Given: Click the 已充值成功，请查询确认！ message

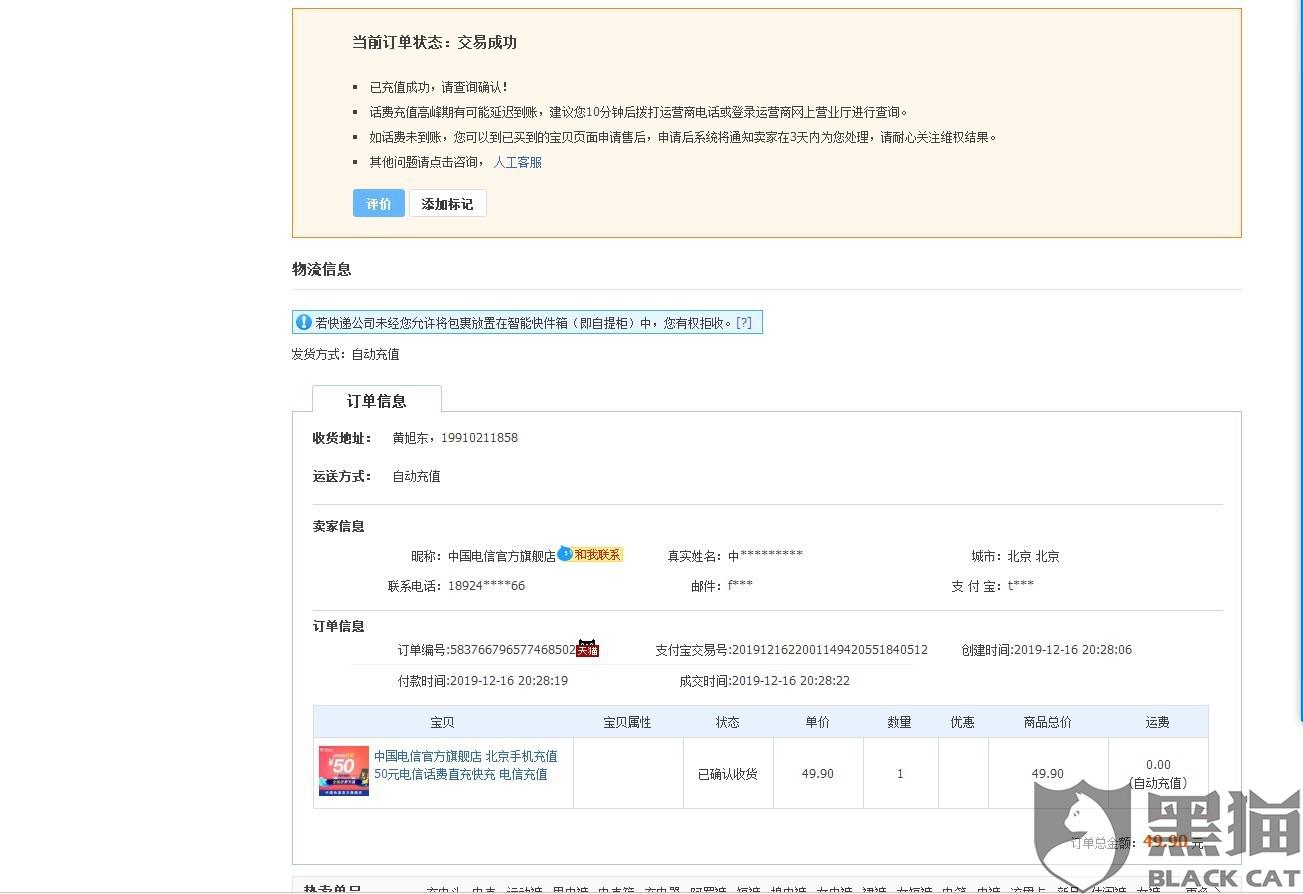Looking at the screenshot, I should pos(438,88).
